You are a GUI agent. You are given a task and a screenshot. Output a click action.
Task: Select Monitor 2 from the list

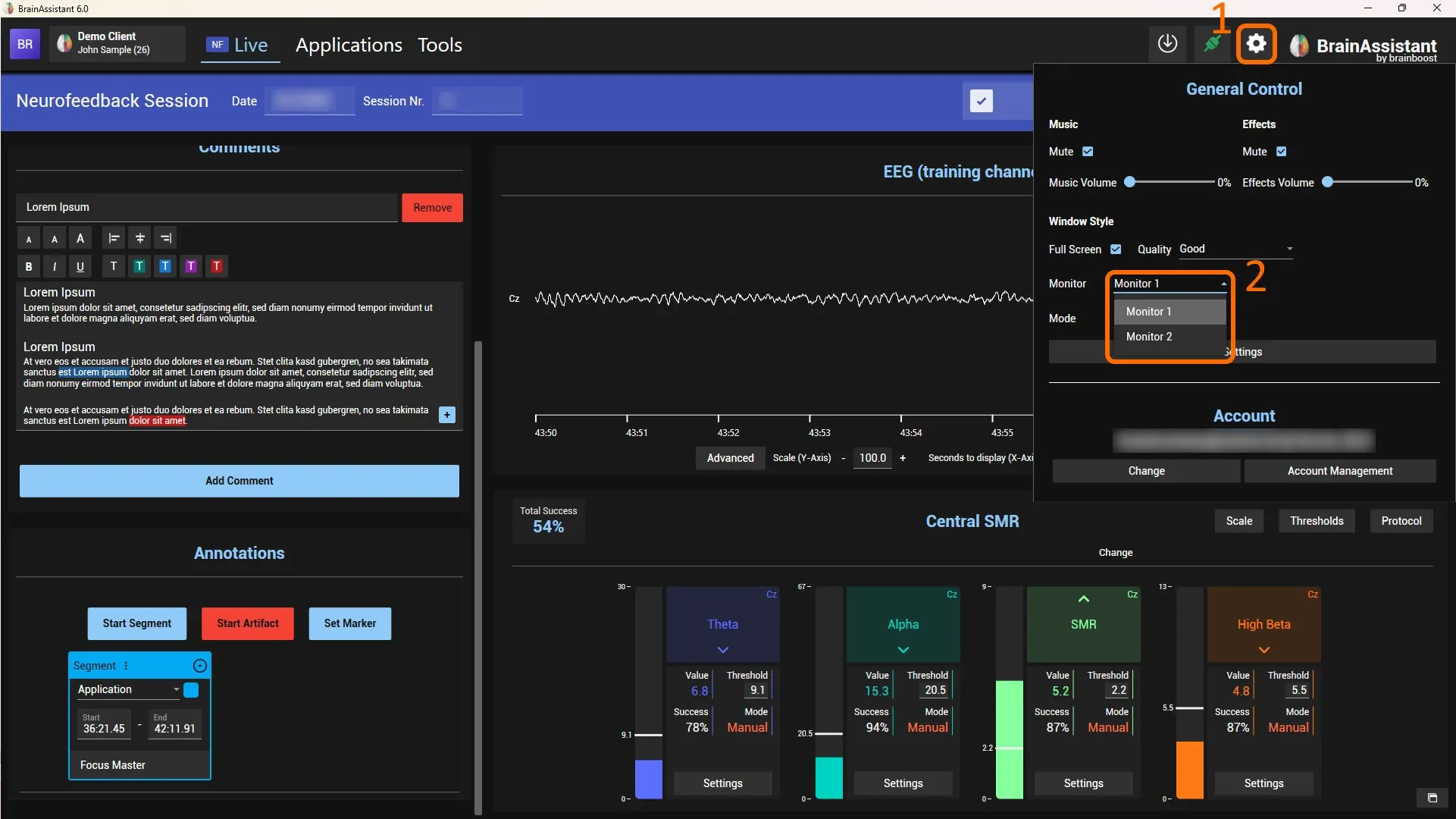(1169, 337)
